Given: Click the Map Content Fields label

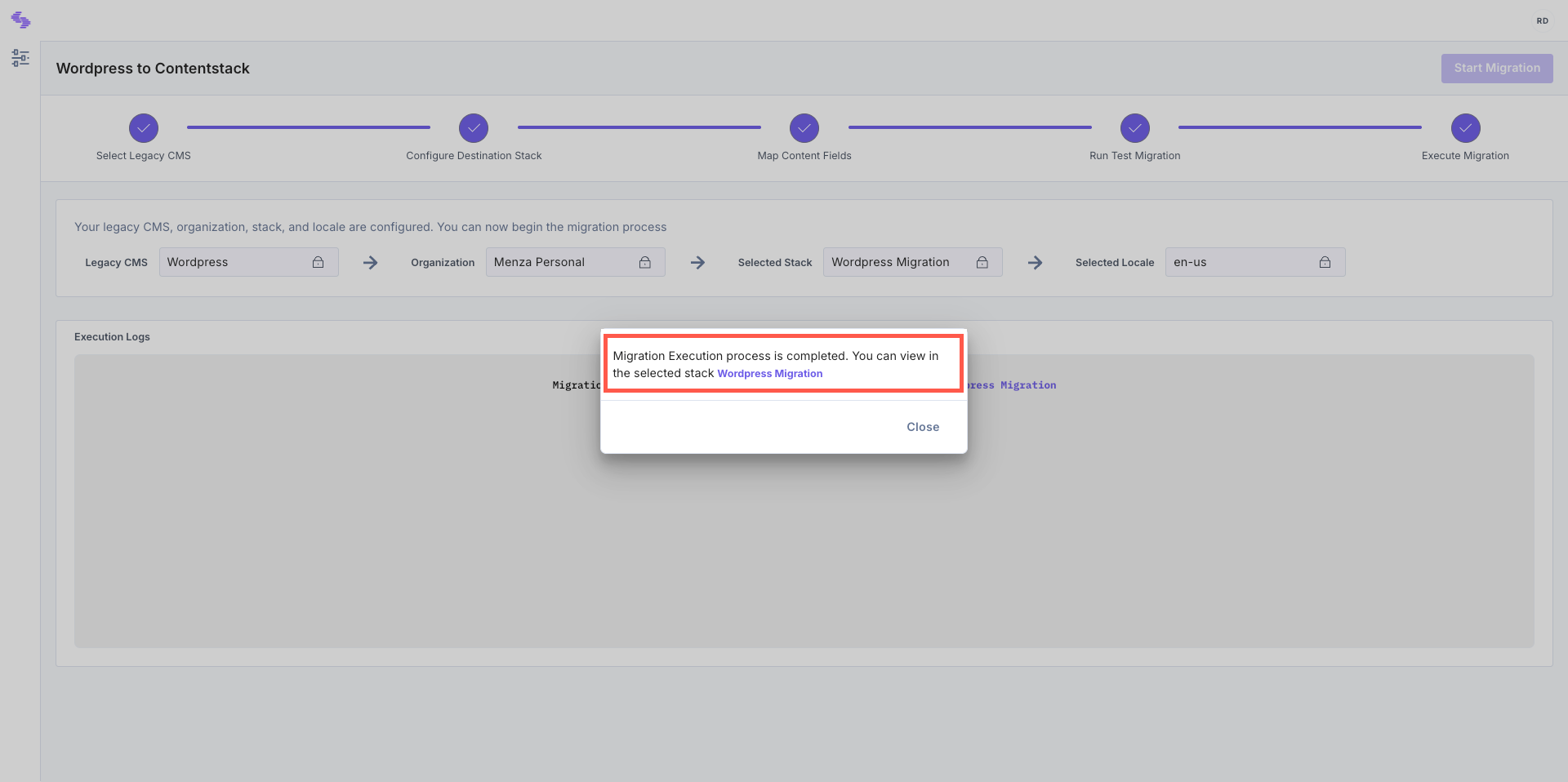Looking at the screenshot, I should tap(804, 156).
